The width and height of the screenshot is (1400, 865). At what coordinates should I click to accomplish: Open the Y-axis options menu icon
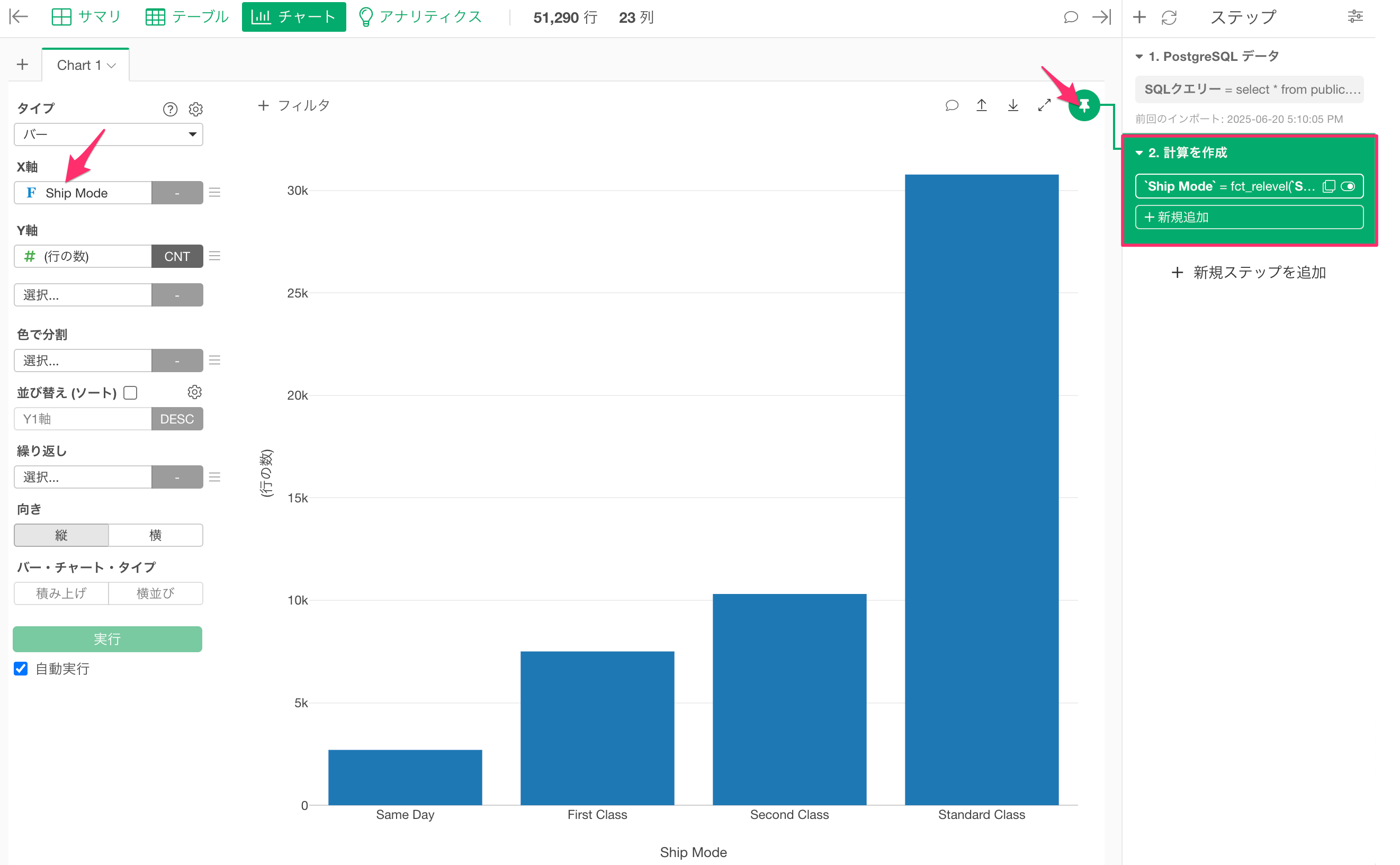214,256
